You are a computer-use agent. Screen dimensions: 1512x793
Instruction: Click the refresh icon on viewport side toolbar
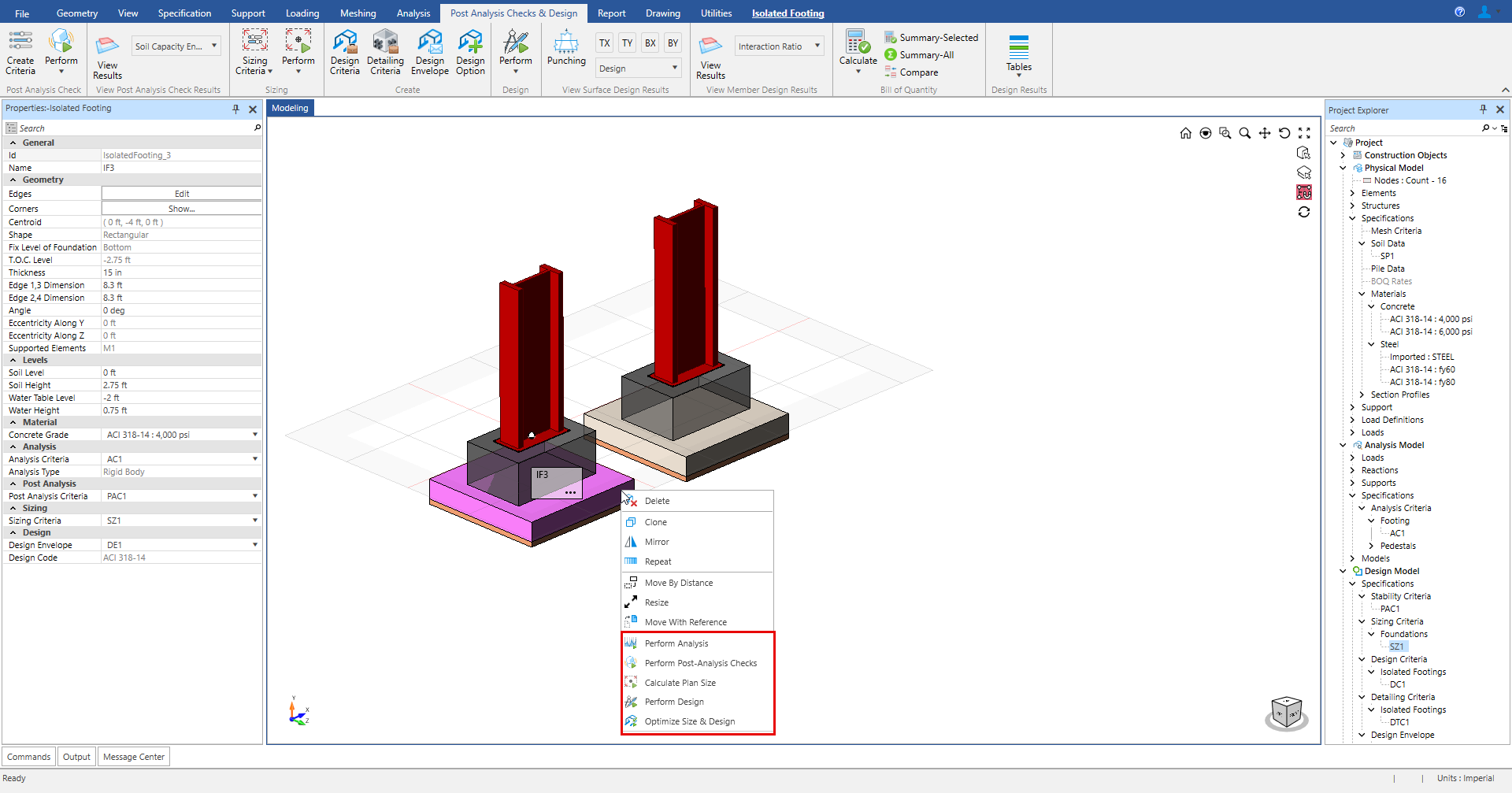pyautogui.click(x=1304, y=212)
